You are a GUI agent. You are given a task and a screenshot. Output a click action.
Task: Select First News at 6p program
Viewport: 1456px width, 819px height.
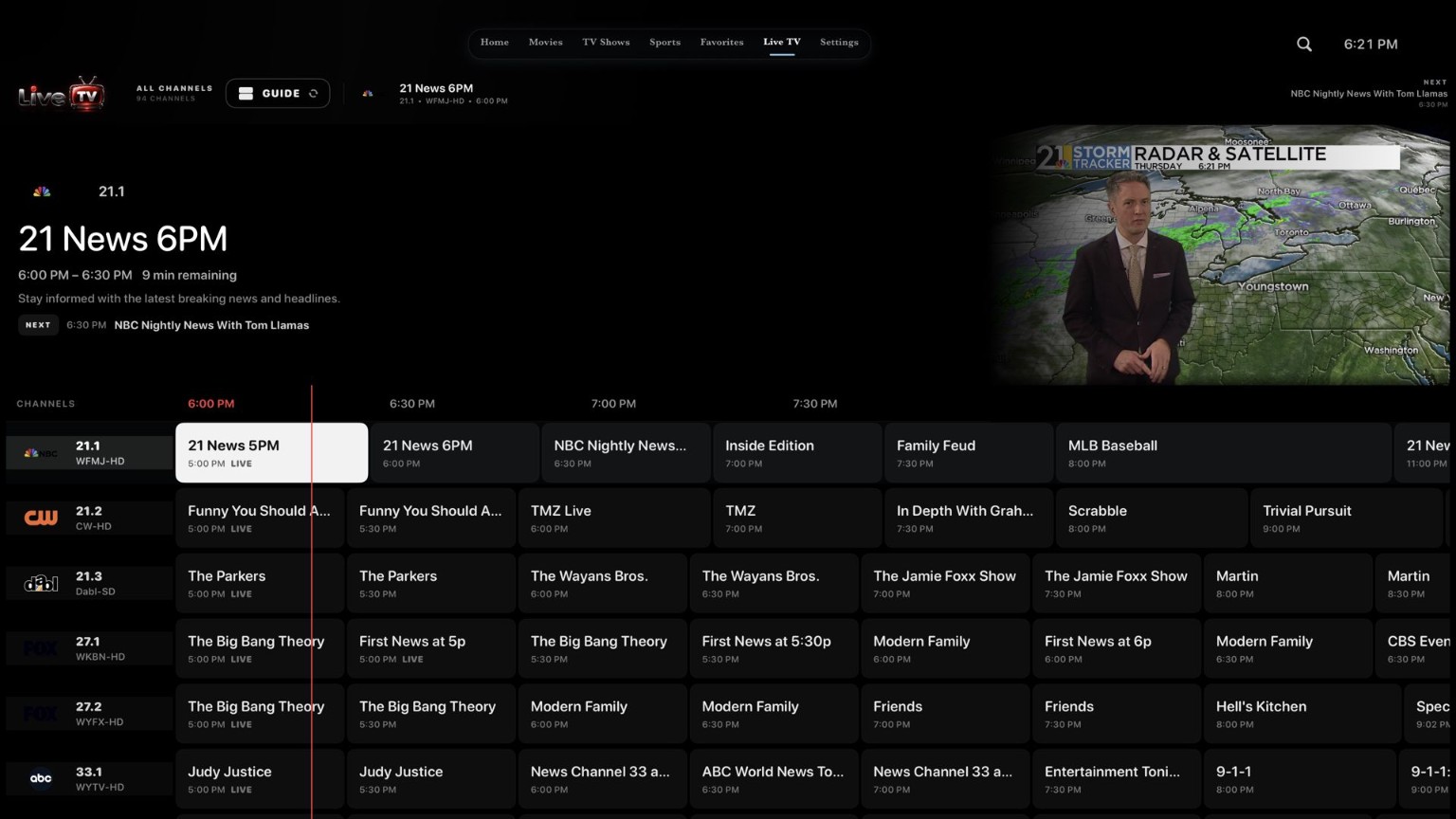tap(1116, 649)
